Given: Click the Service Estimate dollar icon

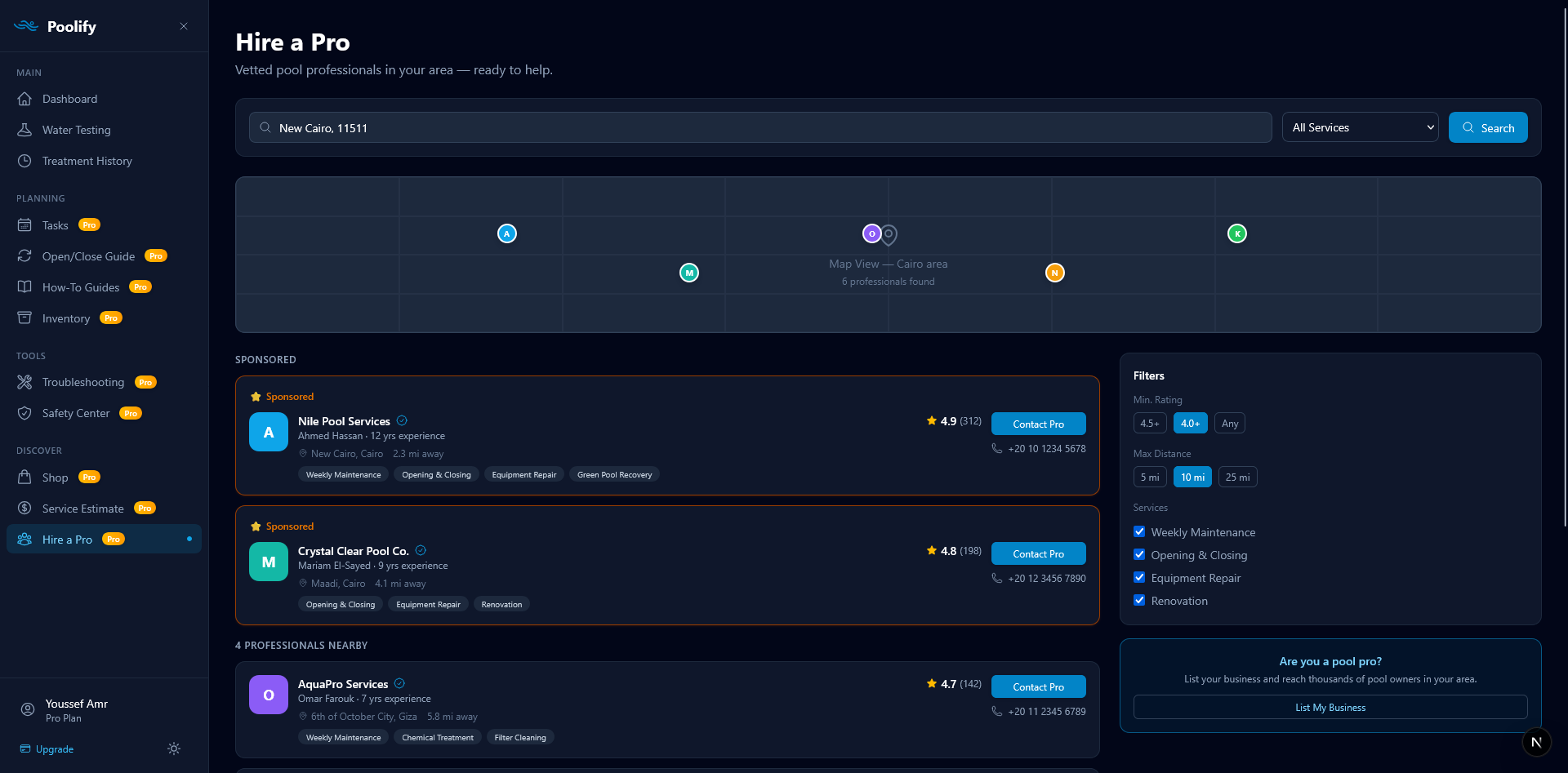Looking at the screenshot, I should tap(24, 509).
